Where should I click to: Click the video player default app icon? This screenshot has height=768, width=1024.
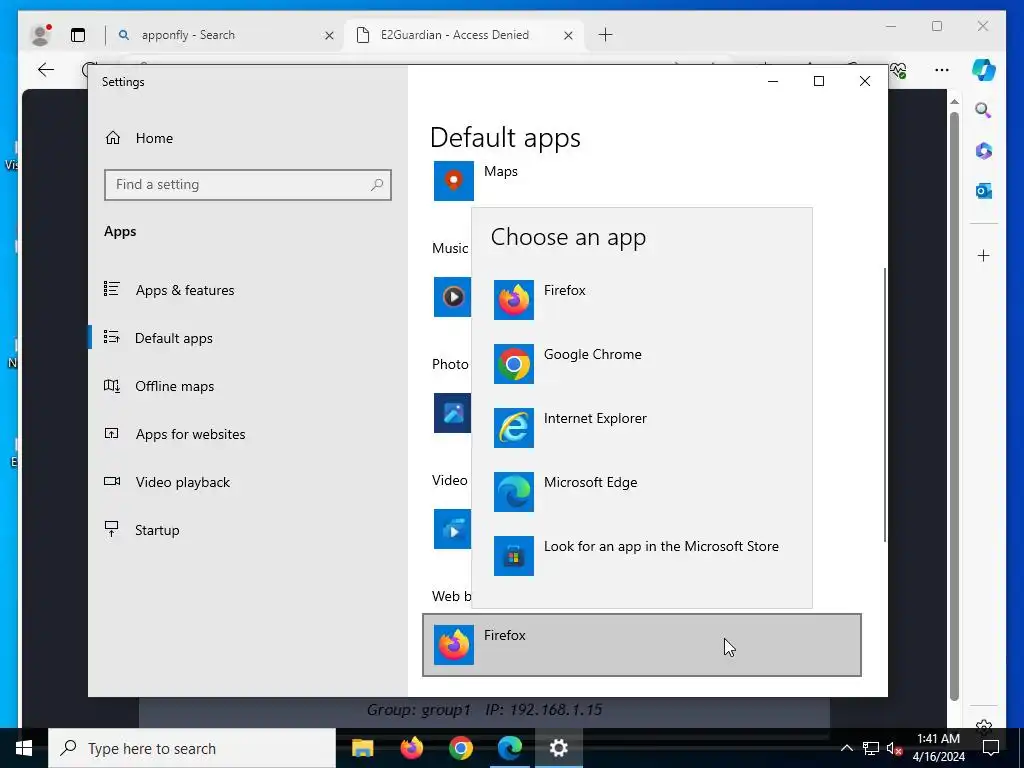(x=452, y=529)
